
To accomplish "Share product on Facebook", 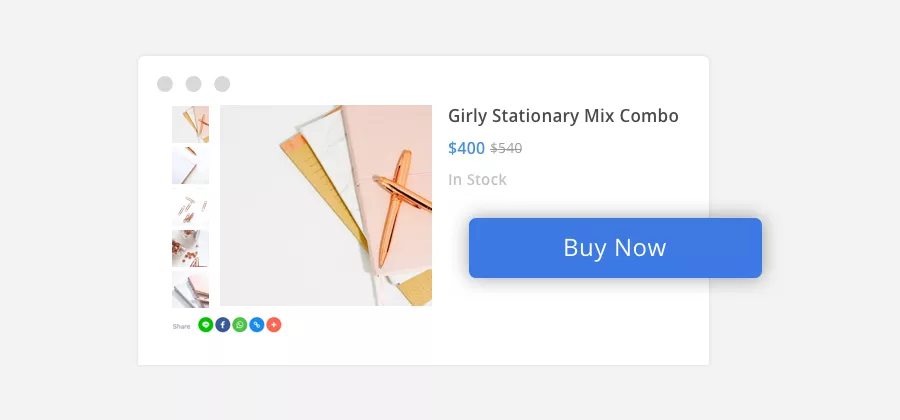I will 223,325.
